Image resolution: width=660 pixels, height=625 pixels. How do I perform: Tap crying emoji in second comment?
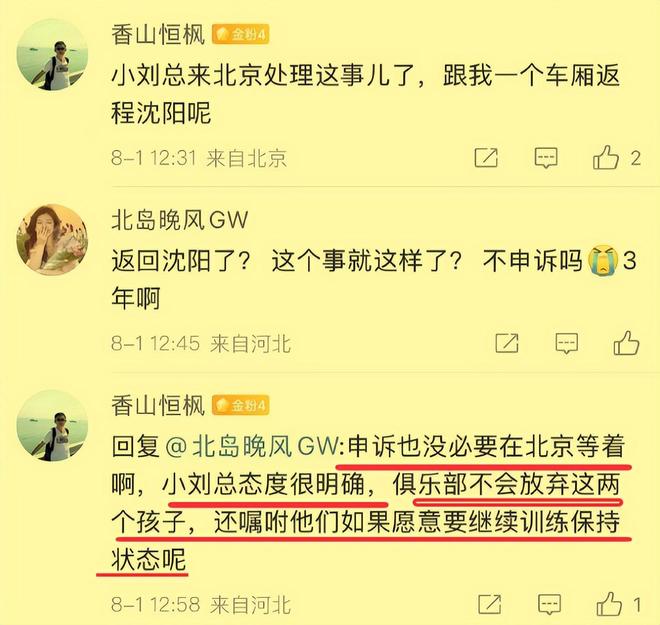pyautogui.click(x=604, y=261)
